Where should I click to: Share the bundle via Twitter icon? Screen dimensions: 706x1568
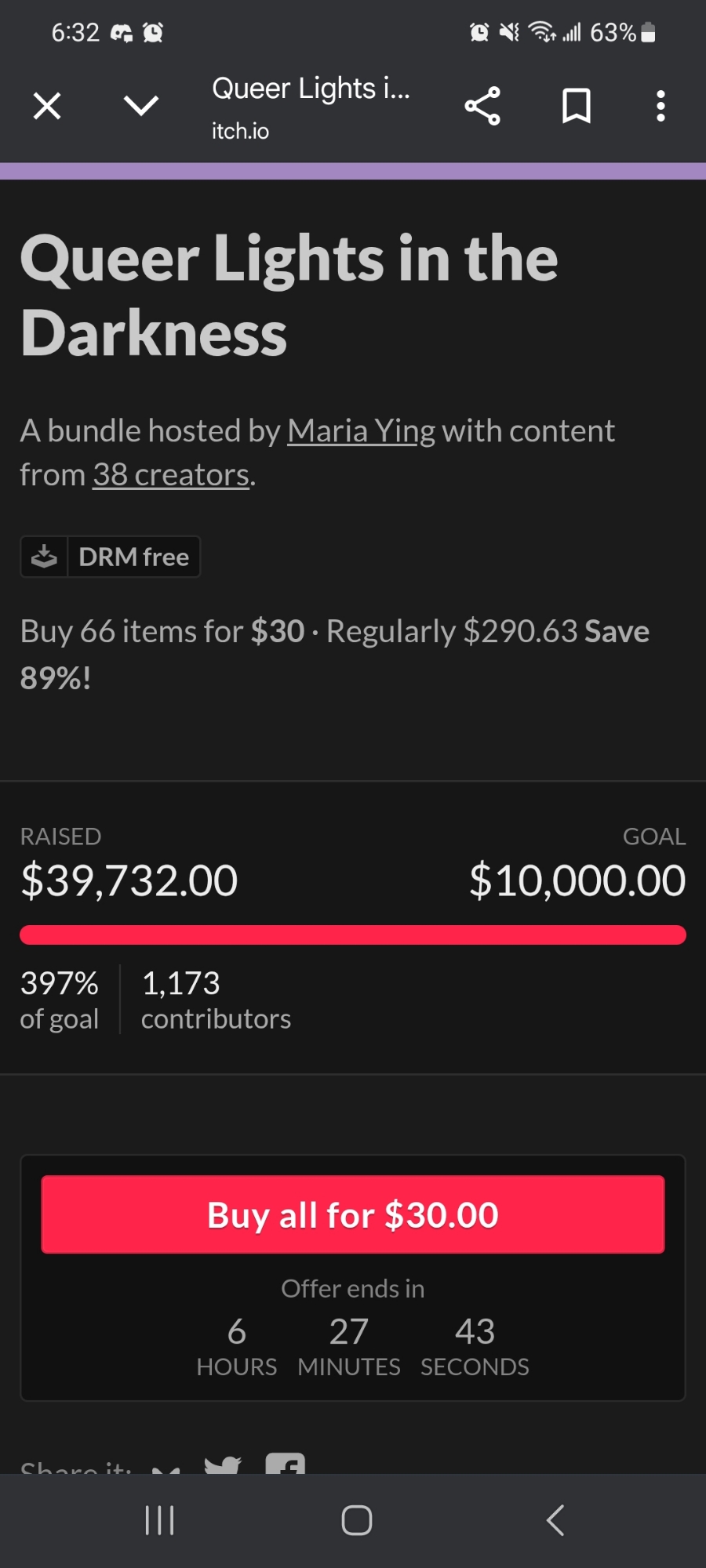[x=223, y=1465]
